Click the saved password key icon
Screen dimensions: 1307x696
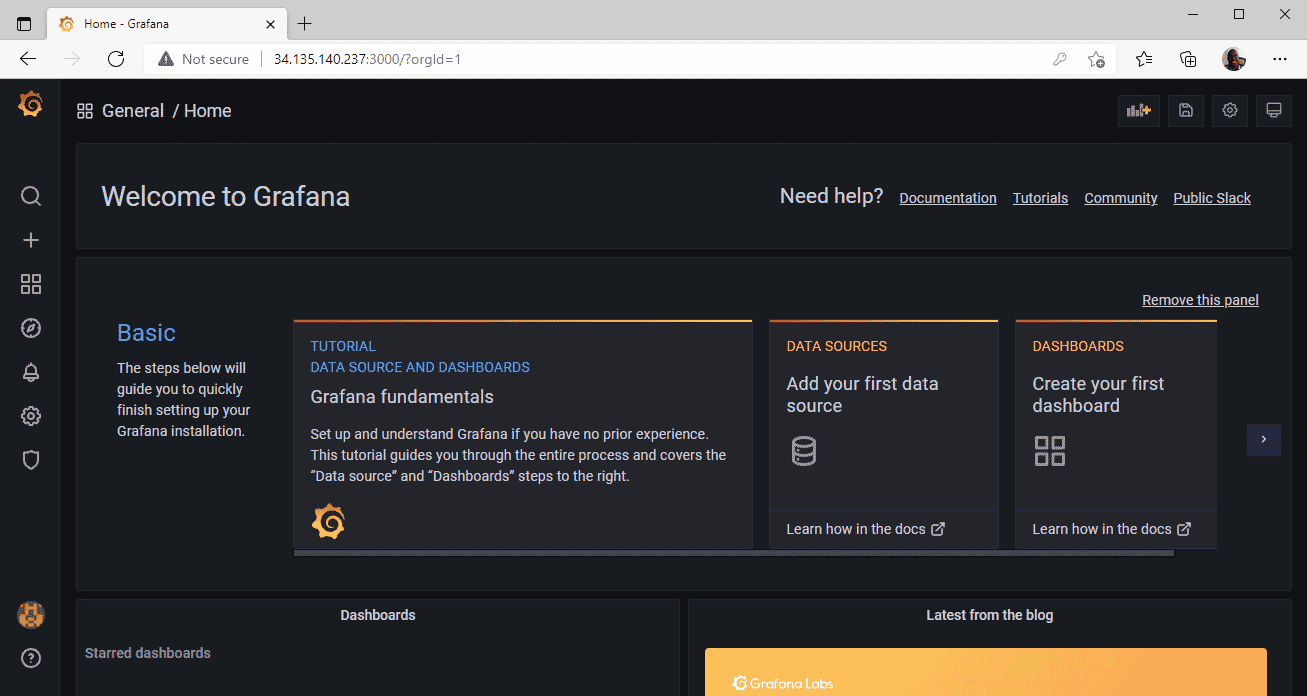pyautogui.click(x=1060, y=59)
